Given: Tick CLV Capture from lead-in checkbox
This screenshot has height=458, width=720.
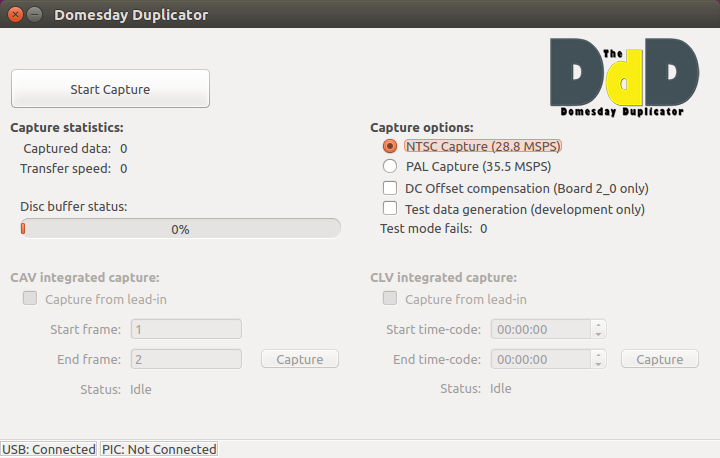Looking at the screenshot, I should pos(390,298).
